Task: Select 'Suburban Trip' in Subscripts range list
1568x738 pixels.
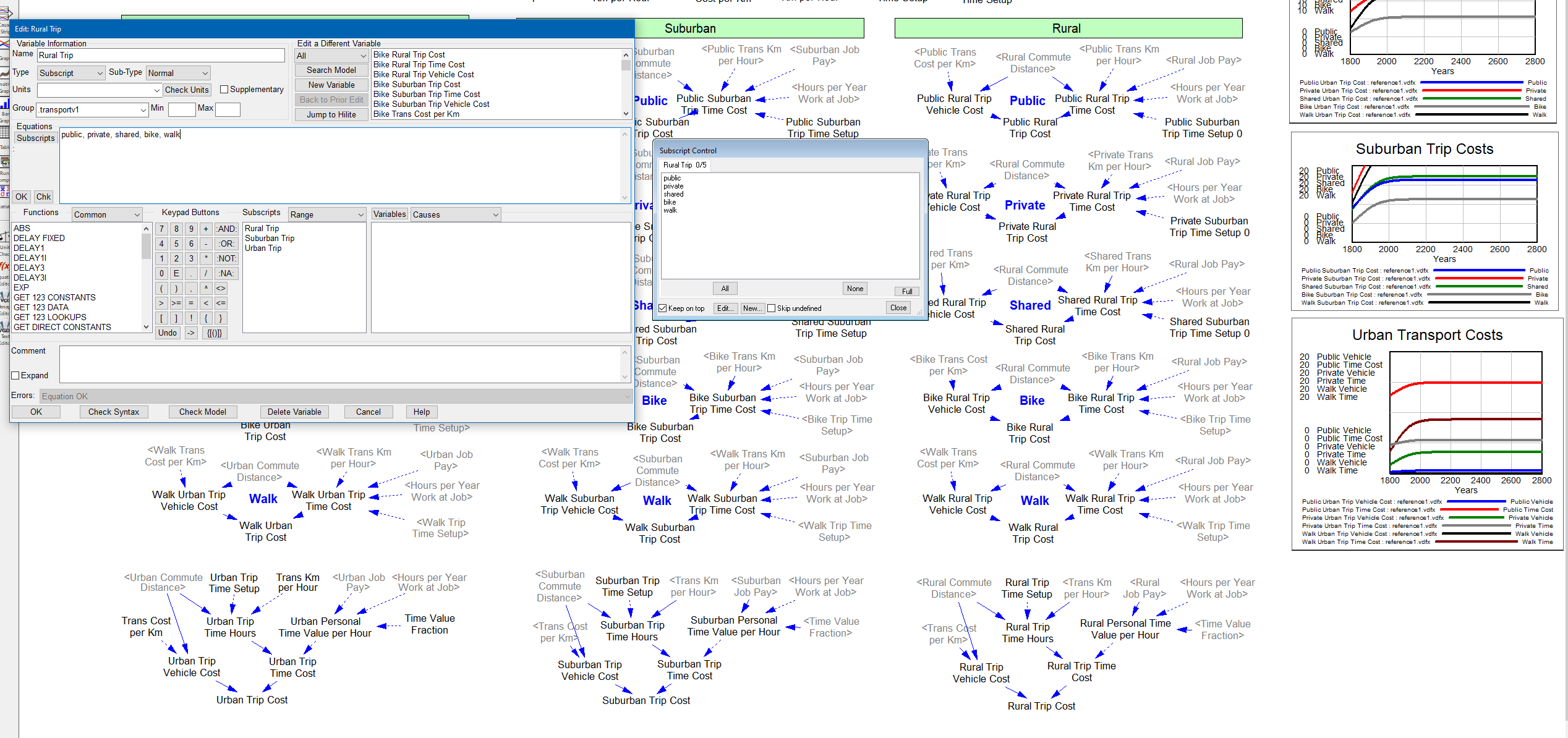Action: 270,239
